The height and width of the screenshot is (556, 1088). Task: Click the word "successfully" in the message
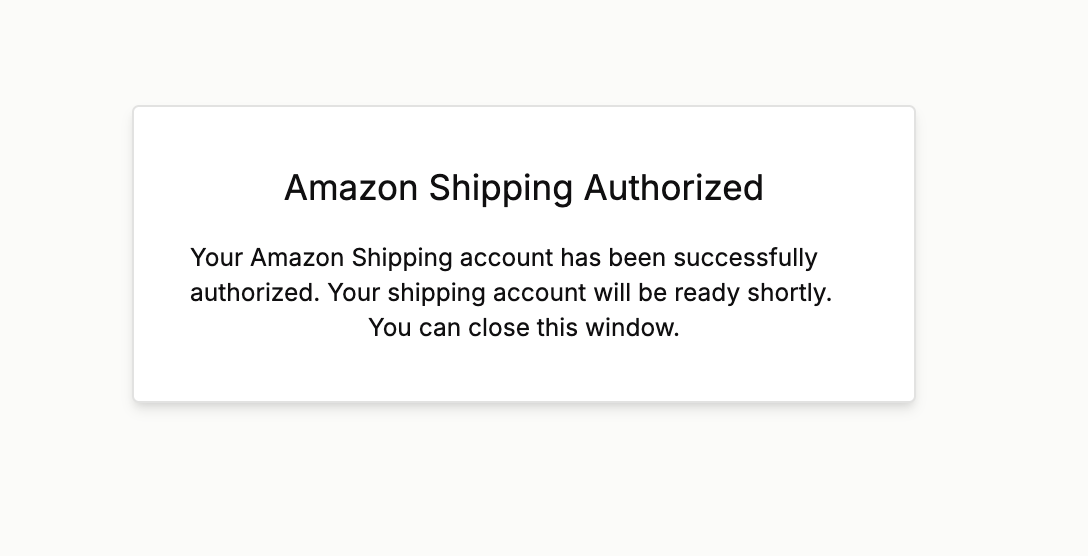(x=745, y=258)
